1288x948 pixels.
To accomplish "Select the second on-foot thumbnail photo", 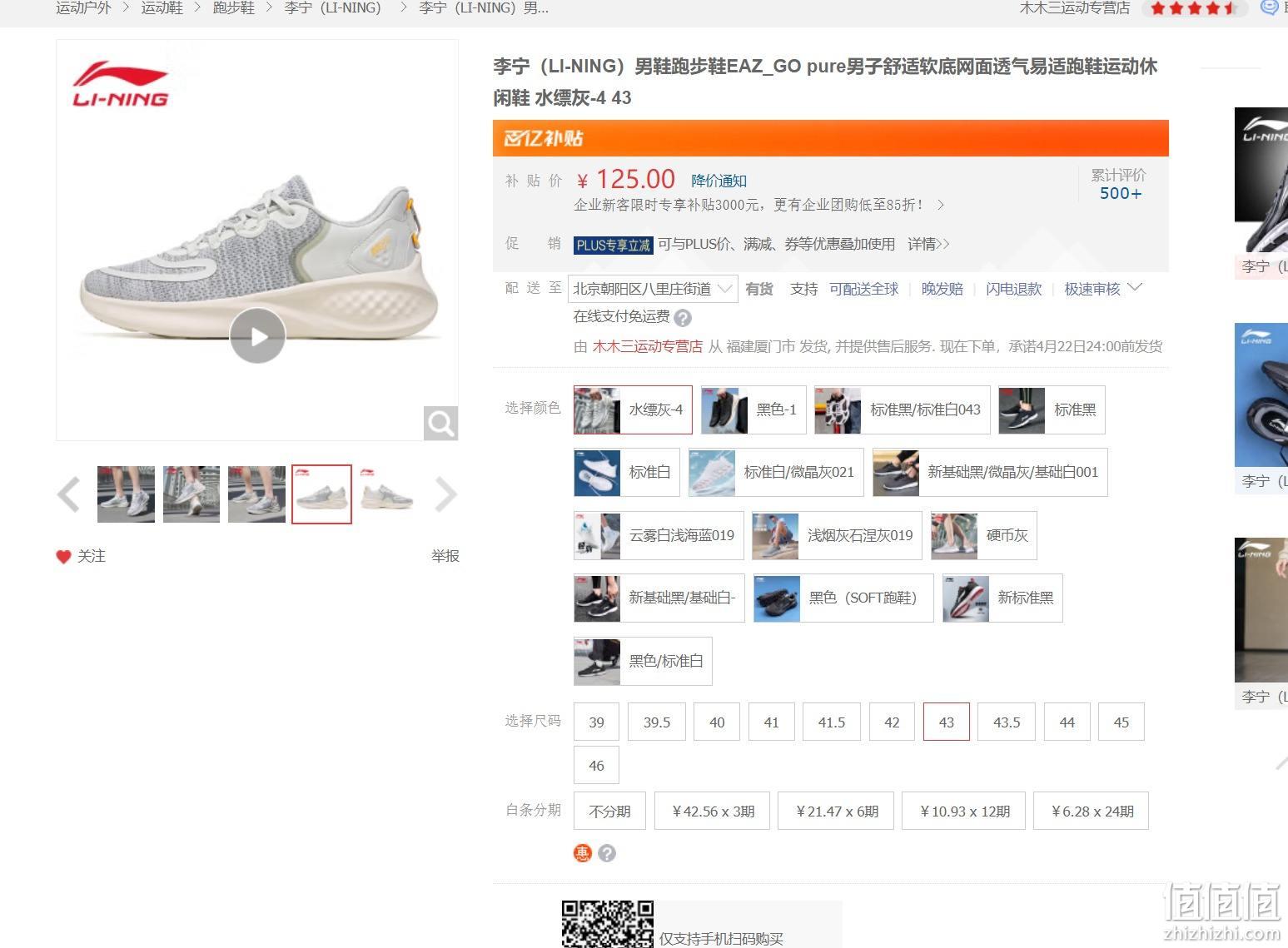I will coord(191,494).
